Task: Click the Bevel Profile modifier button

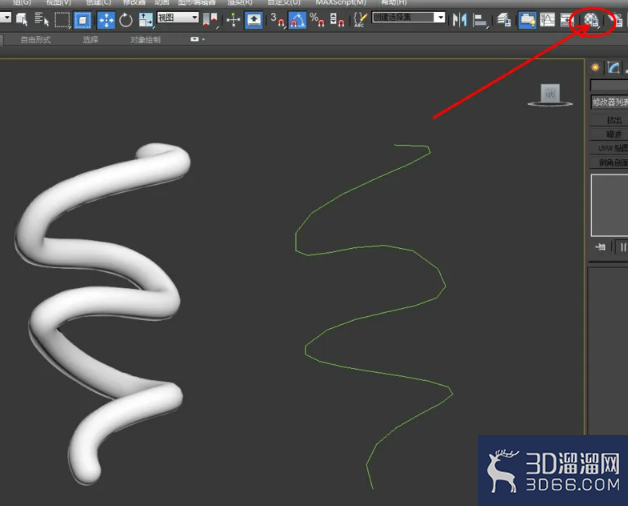Action: (609, 163)
